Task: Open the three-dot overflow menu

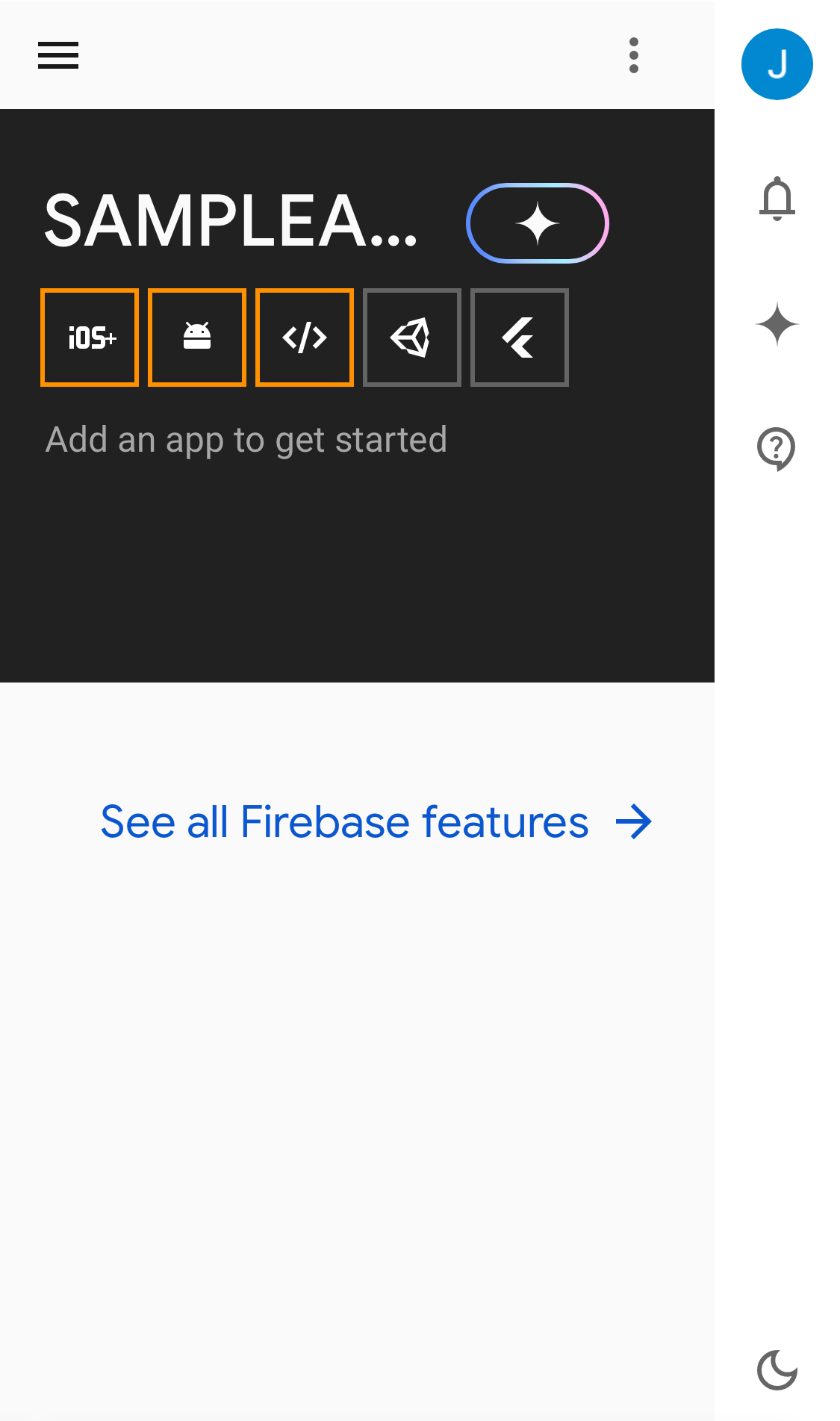Action: click(633, 55)
